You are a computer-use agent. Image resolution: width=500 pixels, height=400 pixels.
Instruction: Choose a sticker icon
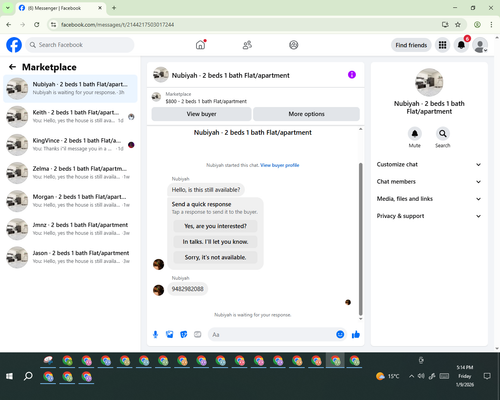[184, 334]
